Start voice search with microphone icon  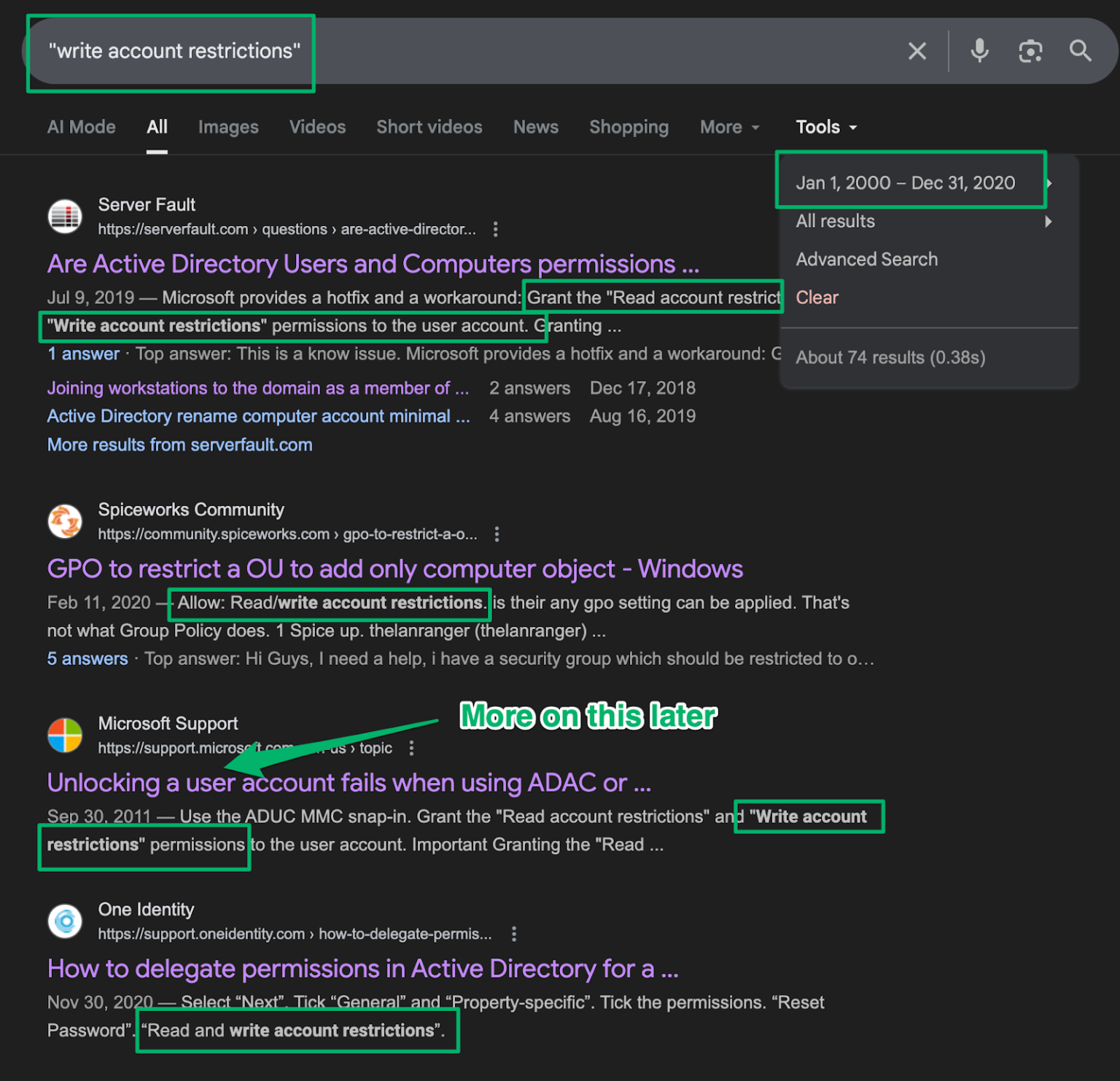pos(979,51)
